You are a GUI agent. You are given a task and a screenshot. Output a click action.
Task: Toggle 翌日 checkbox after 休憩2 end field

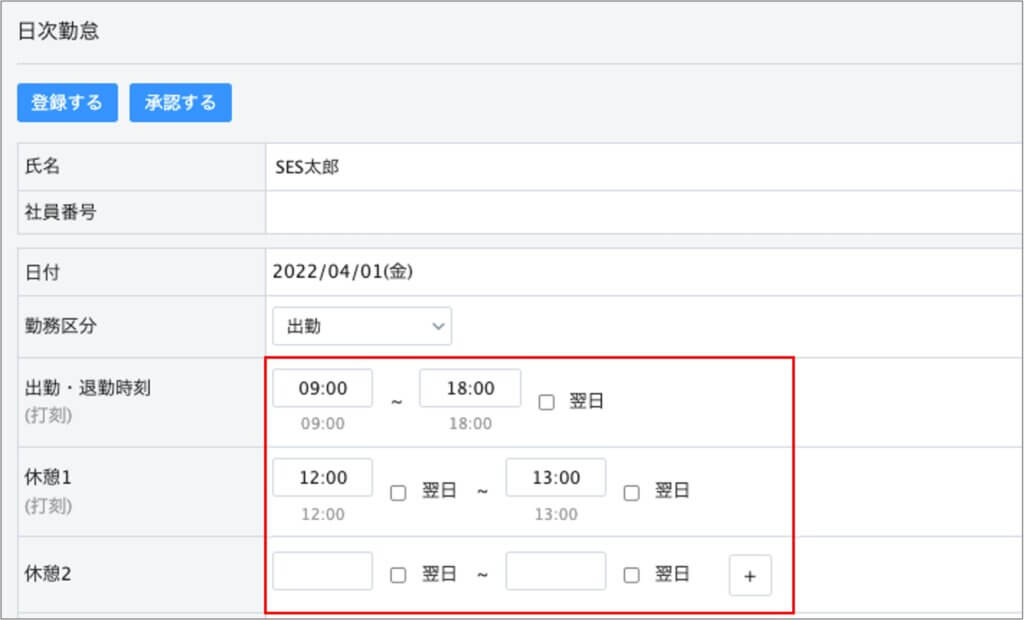632,575
